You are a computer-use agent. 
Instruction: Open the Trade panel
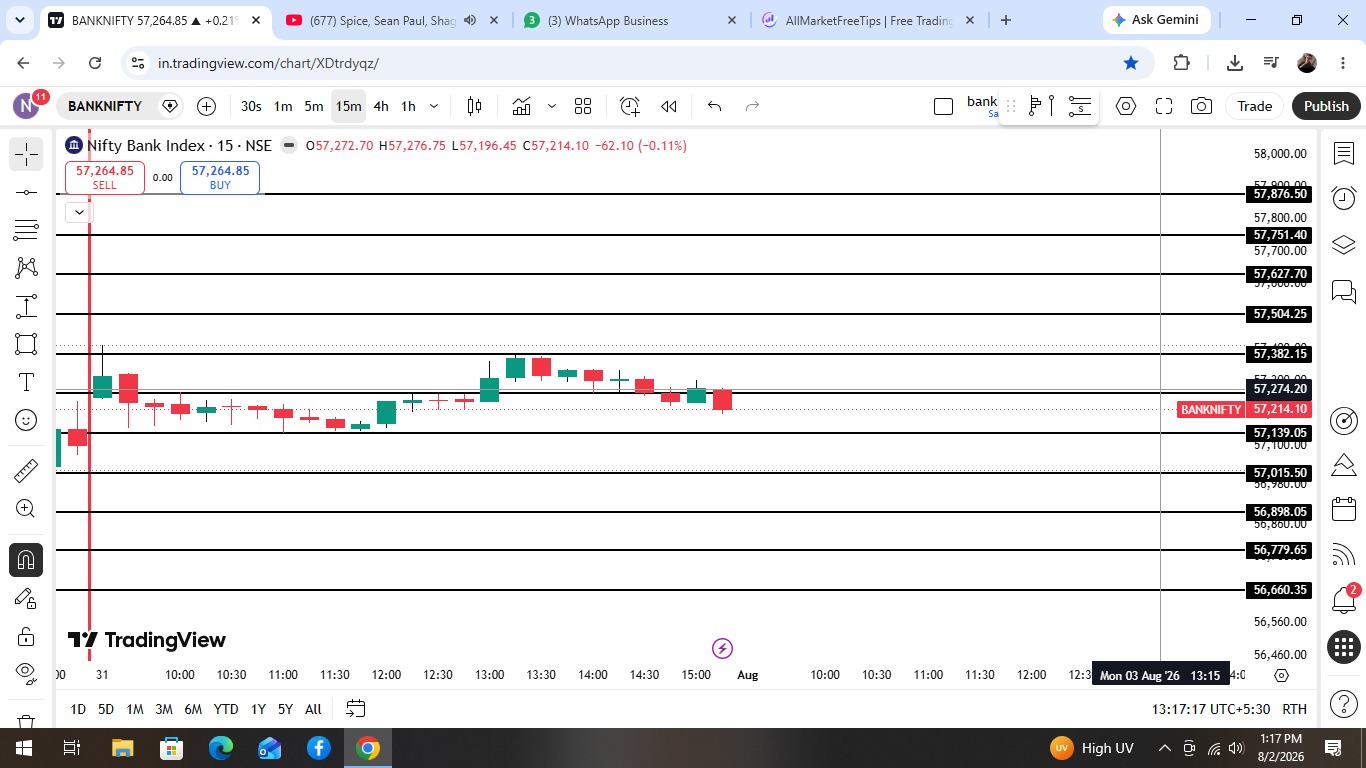[x=1254, y=106]
